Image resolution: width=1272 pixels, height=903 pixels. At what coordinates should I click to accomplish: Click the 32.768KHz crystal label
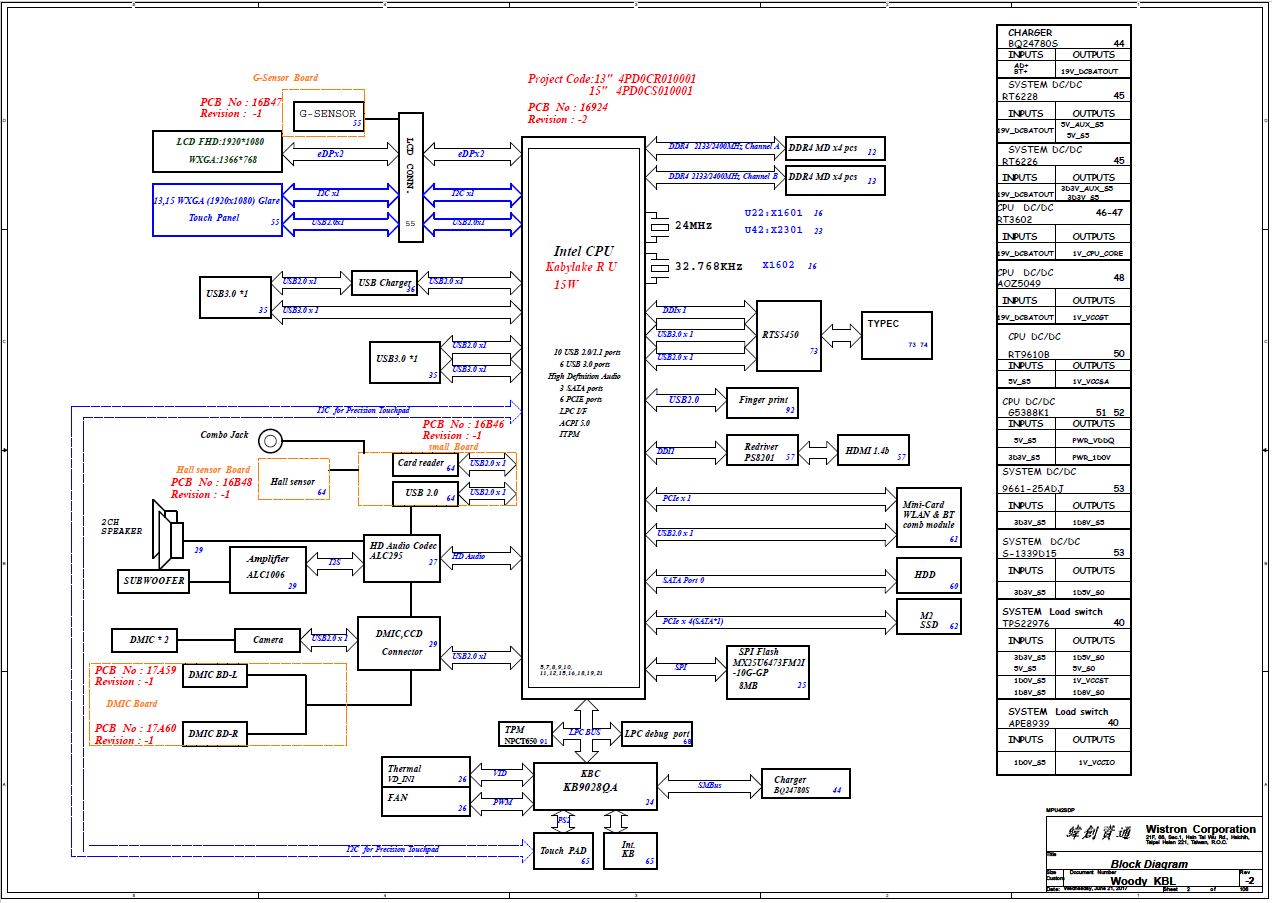(709, 267)
